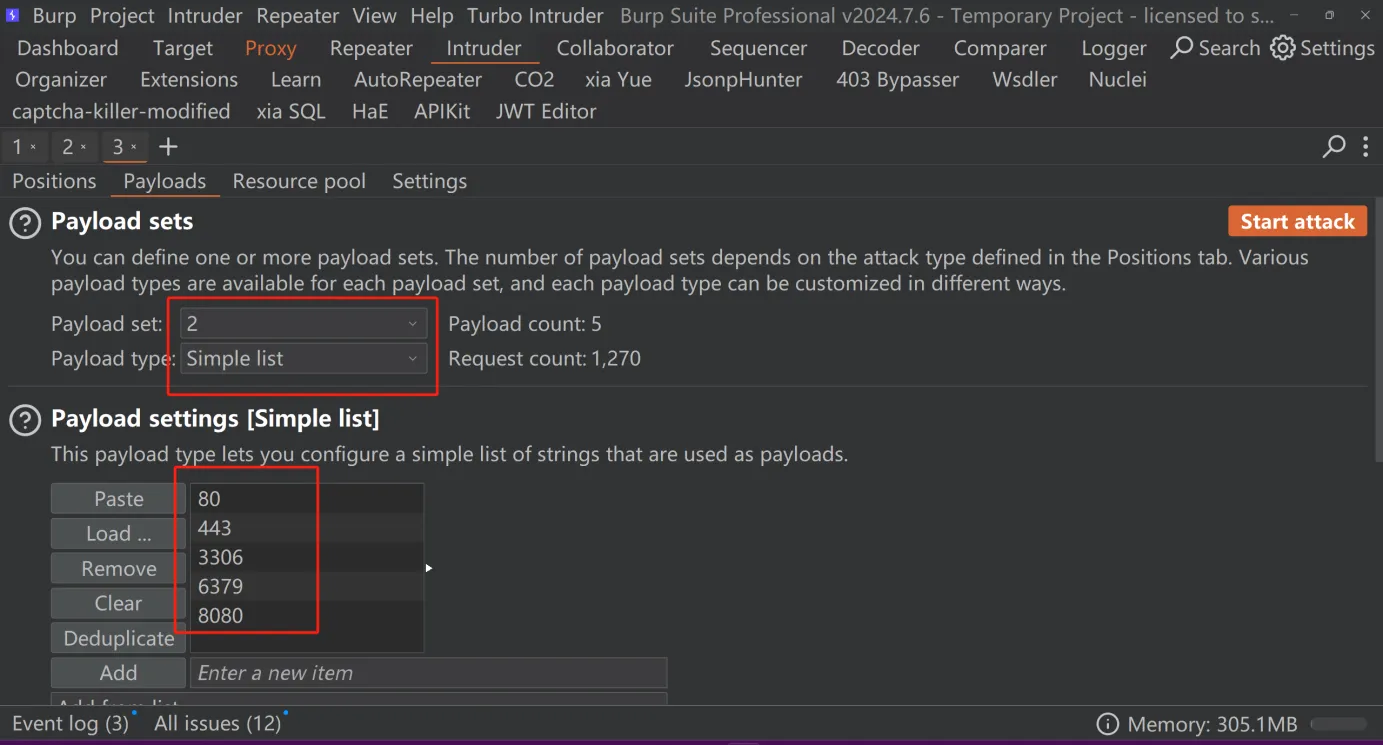Click the Clear button
Image resolution: width=1383 pixels, height=745 pixels.
[118, 604]
